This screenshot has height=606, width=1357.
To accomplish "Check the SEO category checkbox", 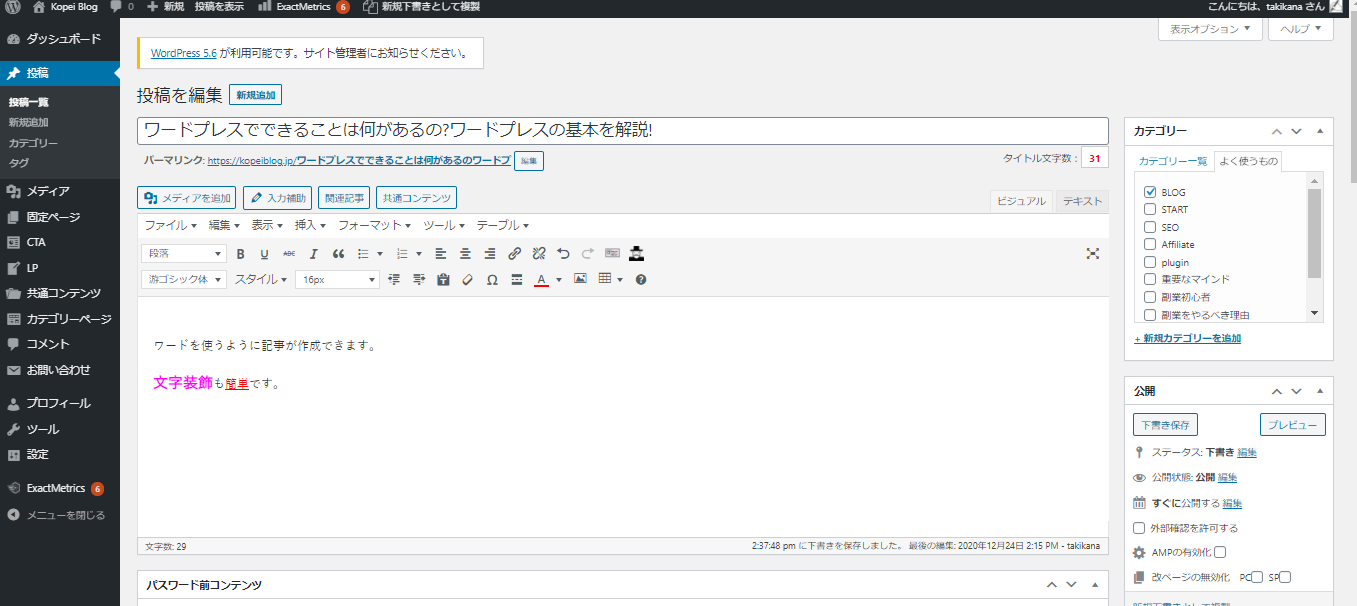I will [1149, 227].
